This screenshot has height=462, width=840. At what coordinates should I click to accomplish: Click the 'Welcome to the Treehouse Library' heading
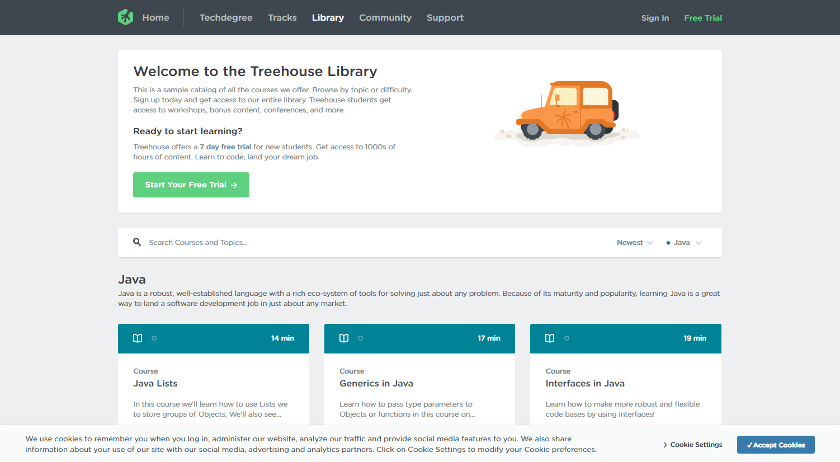point(255,71)
